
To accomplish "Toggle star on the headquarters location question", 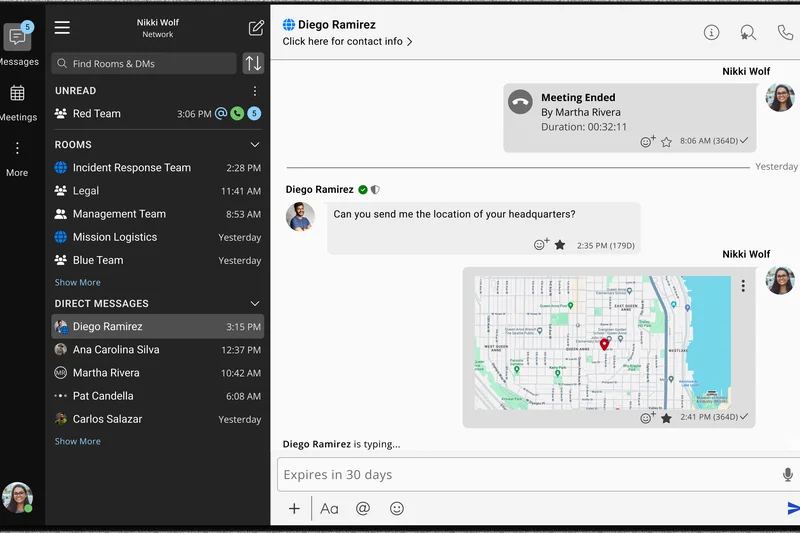I will click(x=560, y=245).
